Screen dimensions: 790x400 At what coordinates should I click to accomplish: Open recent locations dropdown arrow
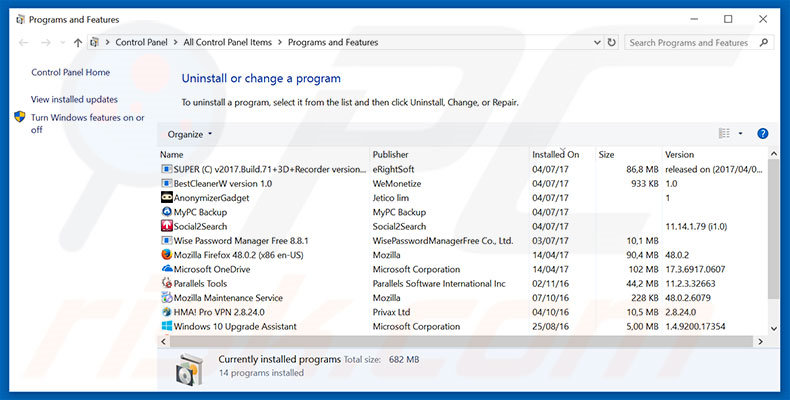point(61,43)
